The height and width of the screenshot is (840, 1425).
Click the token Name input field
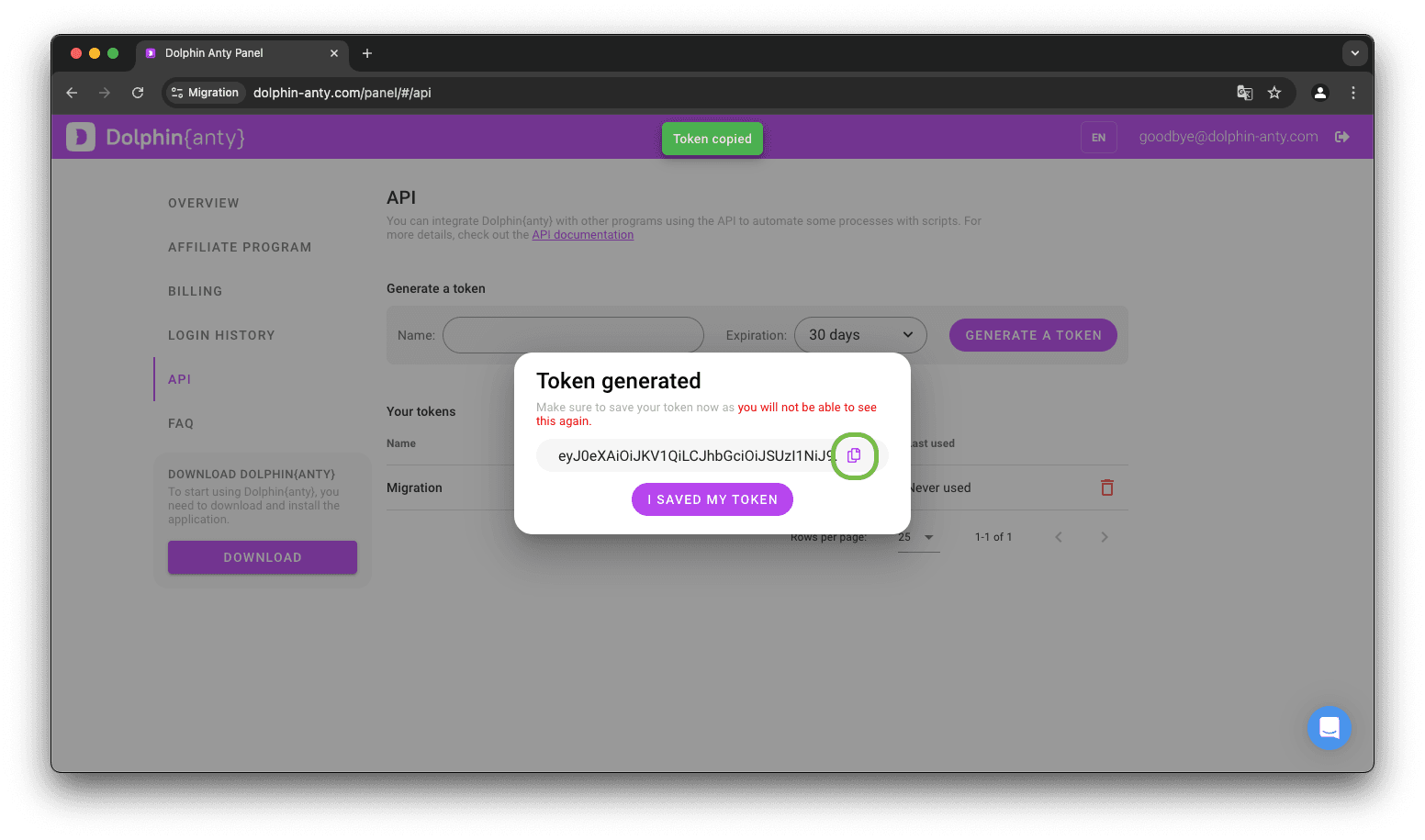pos(573,335)
